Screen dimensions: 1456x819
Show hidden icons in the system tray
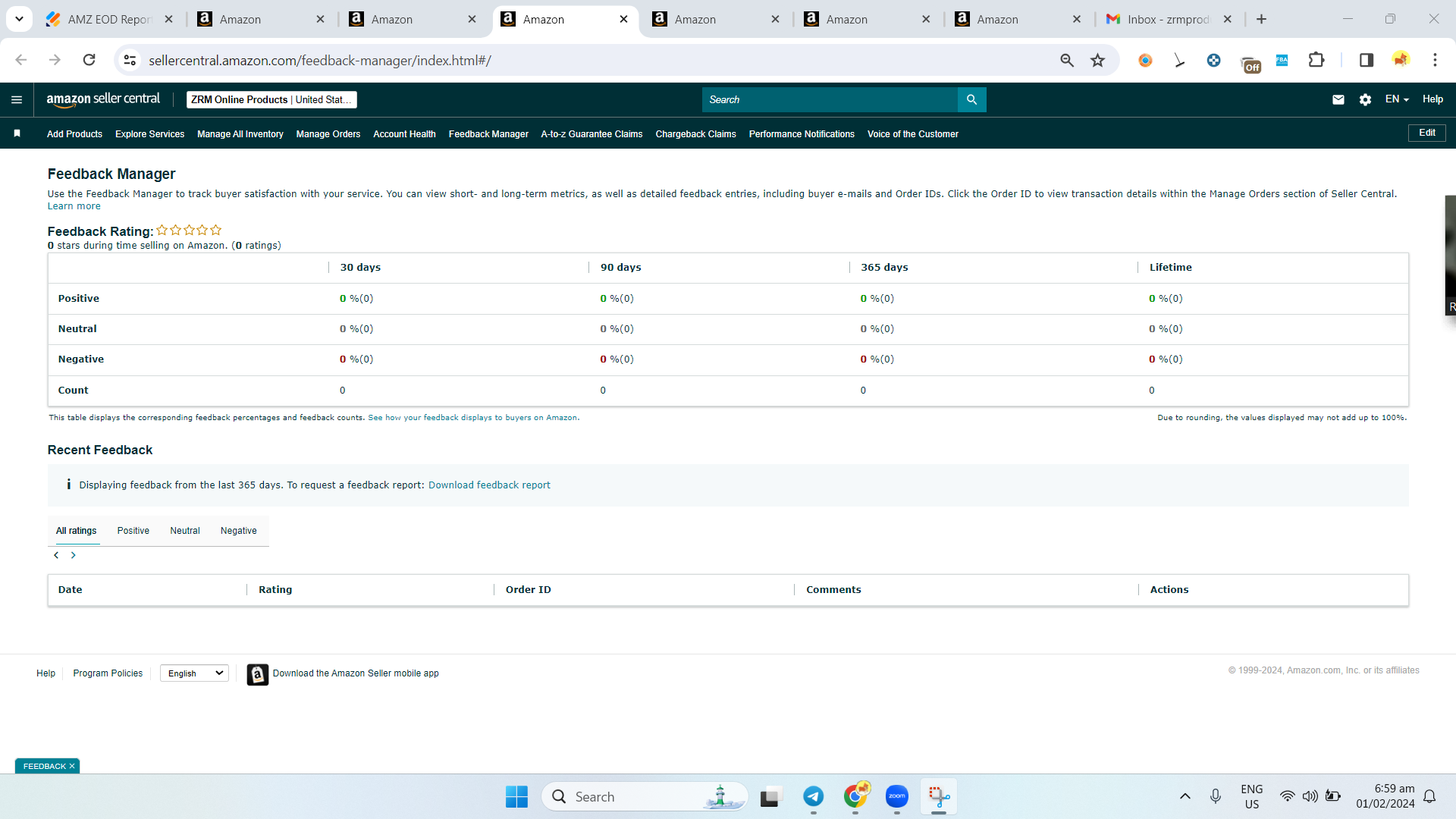pos(1185,796)
